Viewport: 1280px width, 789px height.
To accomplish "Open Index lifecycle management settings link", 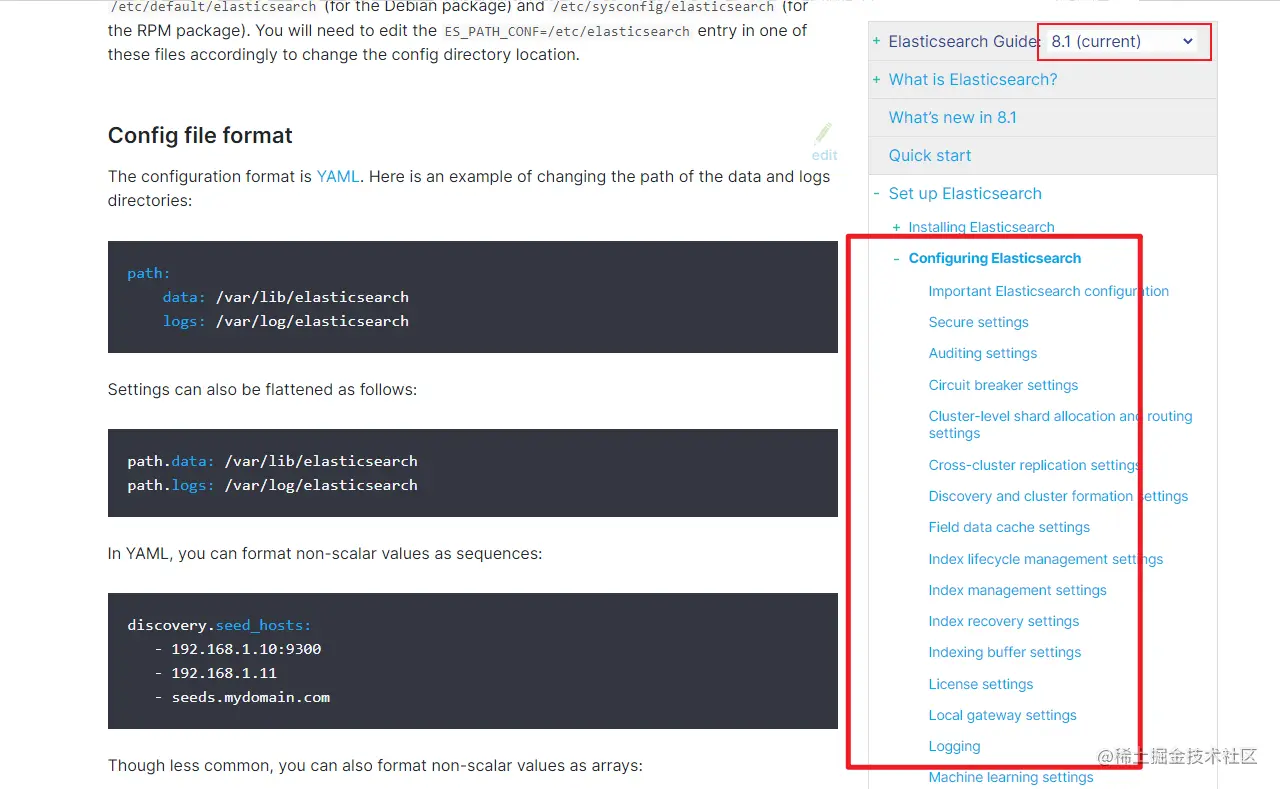I will (1045, 559).
